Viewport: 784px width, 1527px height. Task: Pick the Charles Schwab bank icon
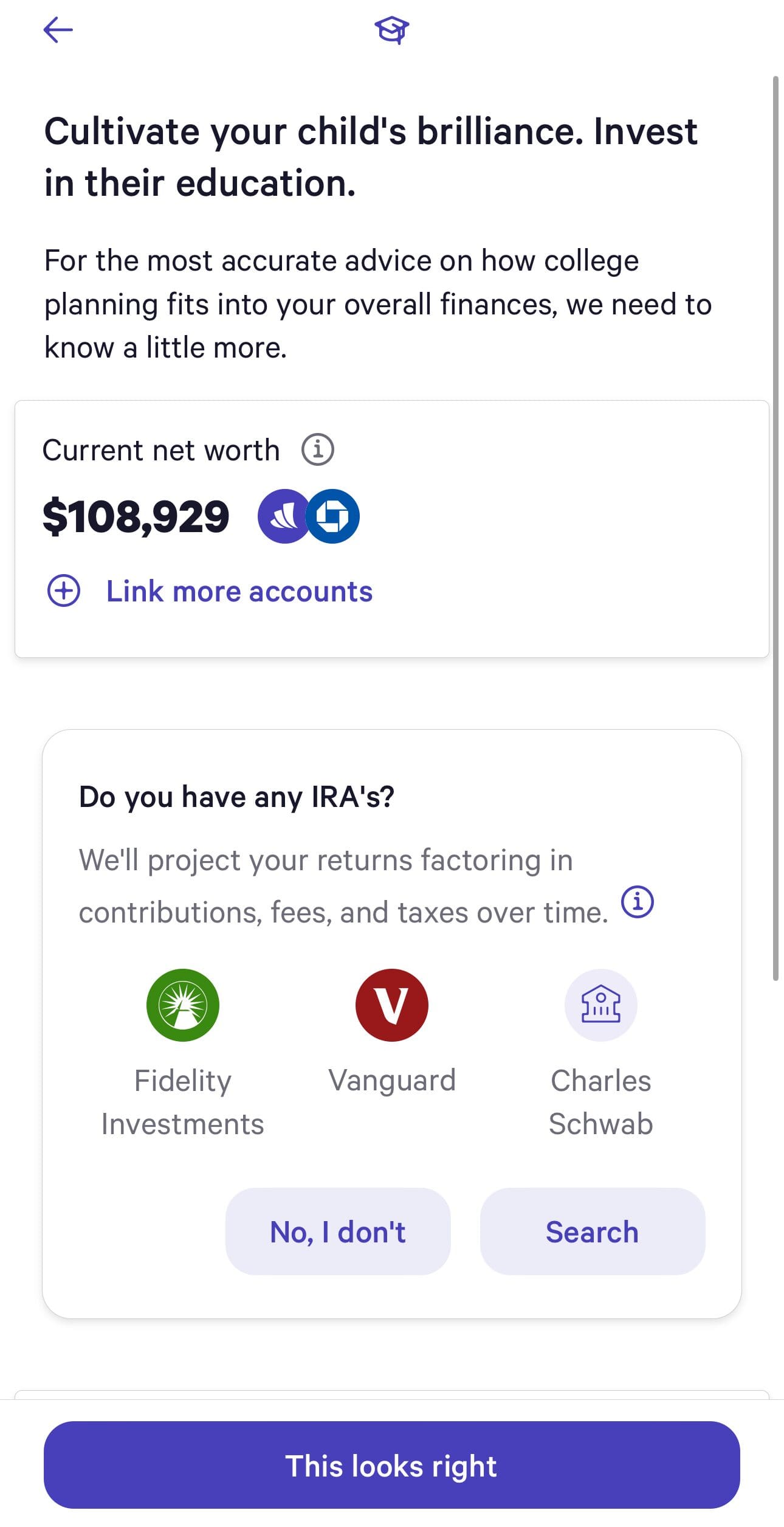tap(600, 1005)
